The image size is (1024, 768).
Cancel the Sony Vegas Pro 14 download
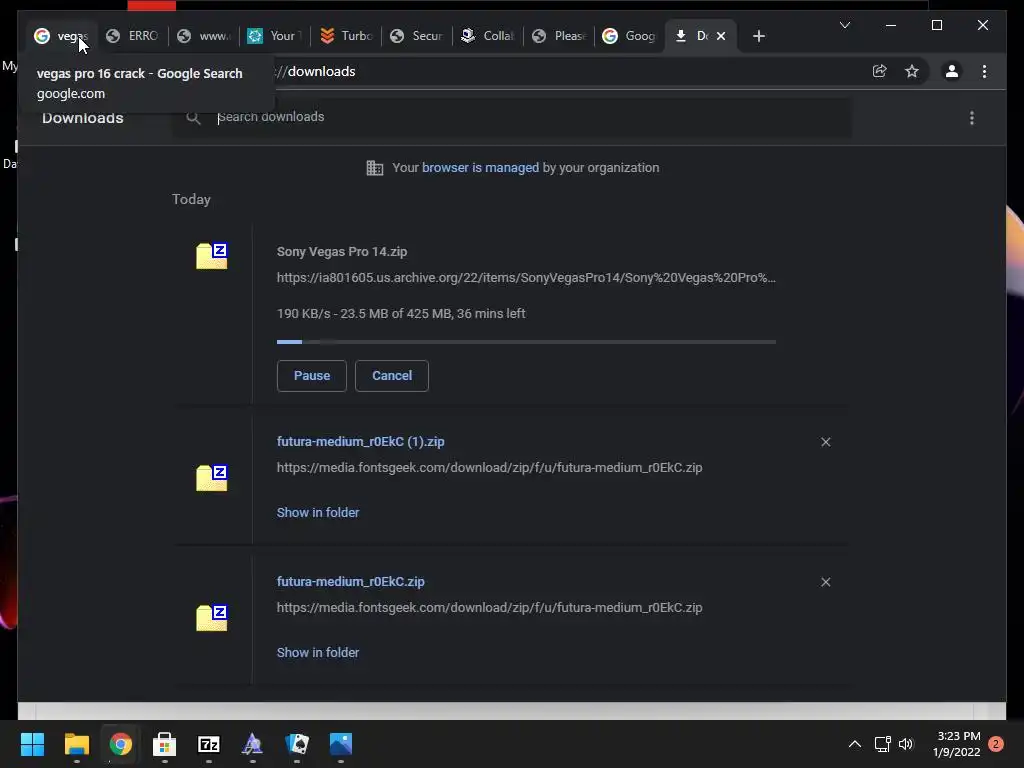(392, 376)
